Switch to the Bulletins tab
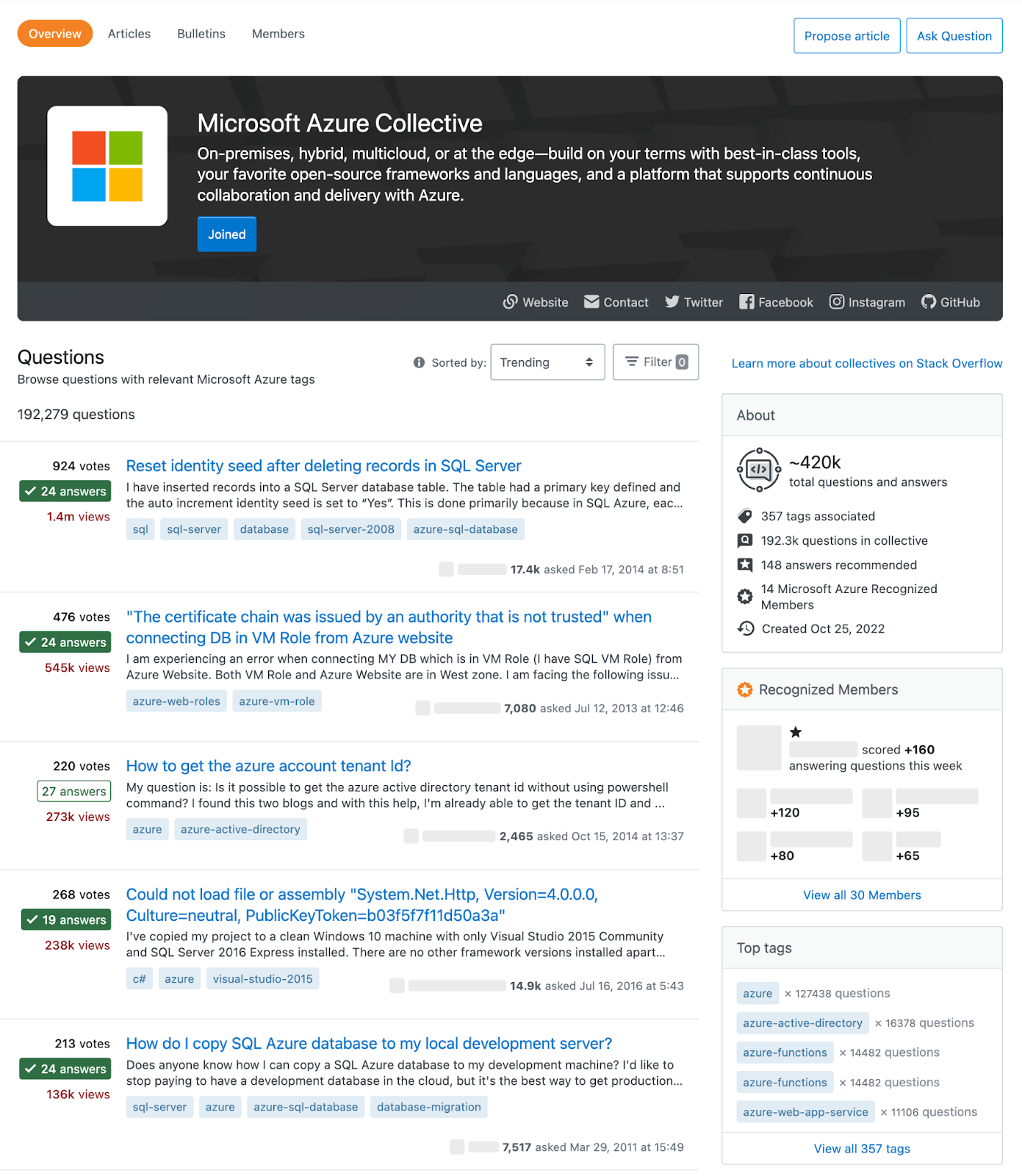 (x=201, y=34)
